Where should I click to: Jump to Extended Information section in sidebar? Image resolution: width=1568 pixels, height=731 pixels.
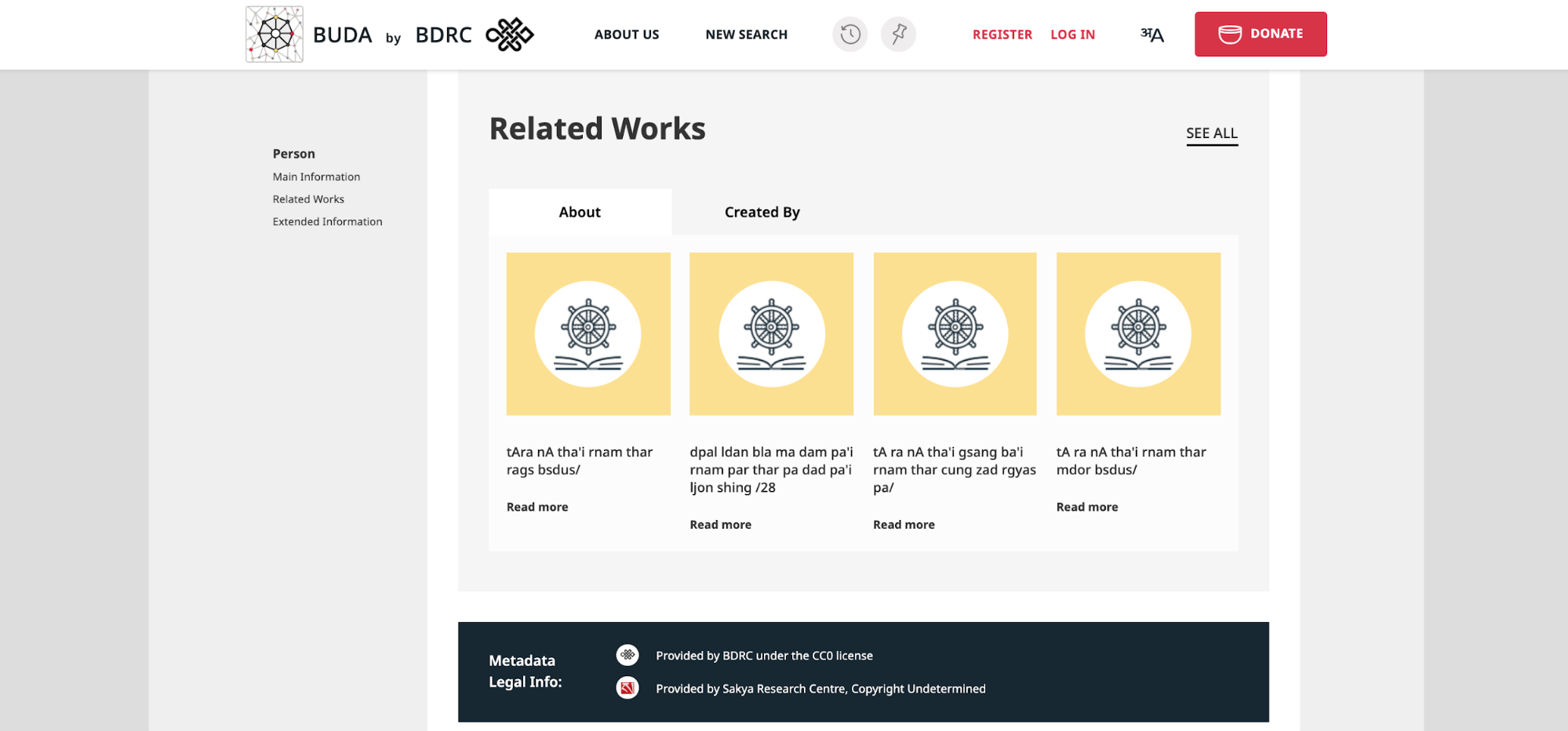[x=327, y=222]
